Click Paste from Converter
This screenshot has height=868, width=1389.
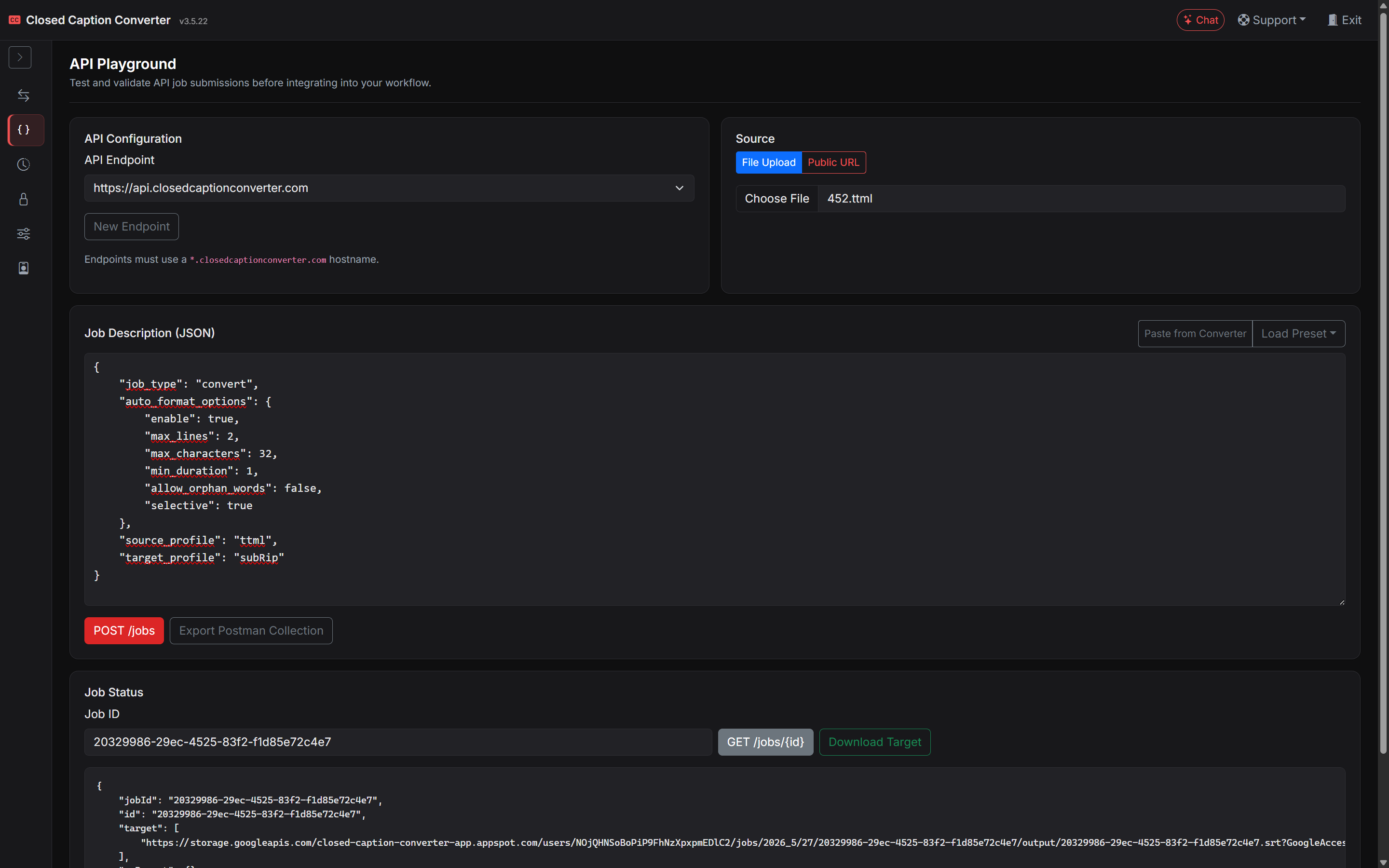(x=1195, y=334)
